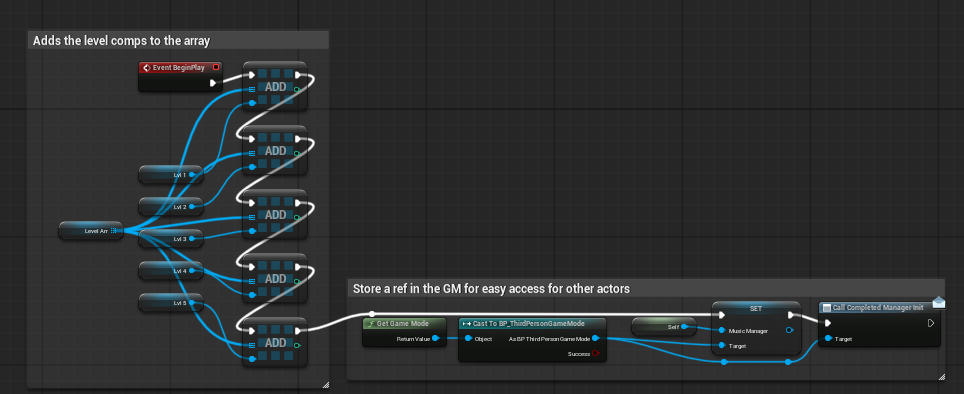Click the exec output pin of Call Completed Manager Init
964x394 pixels.
(931, 323)
